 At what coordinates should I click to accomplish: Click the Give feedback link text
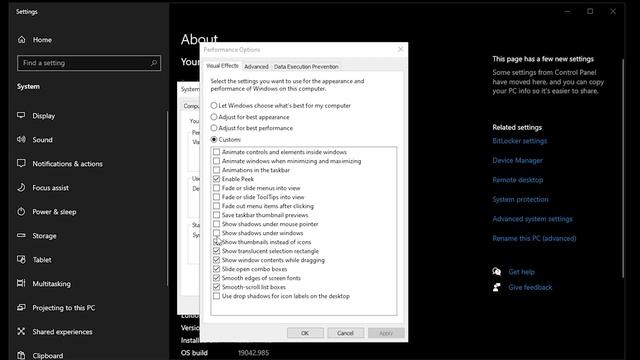point(530,287)
